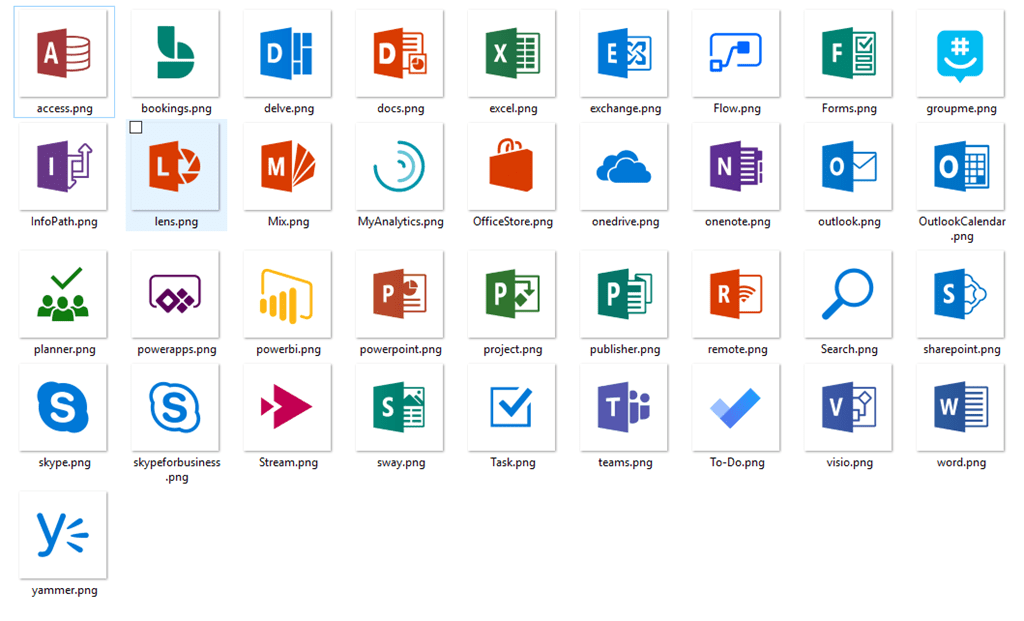The height and width of the screenshot is (621, 1024).
Task: Select the yammer.png icon
Action: coord(63,535)
